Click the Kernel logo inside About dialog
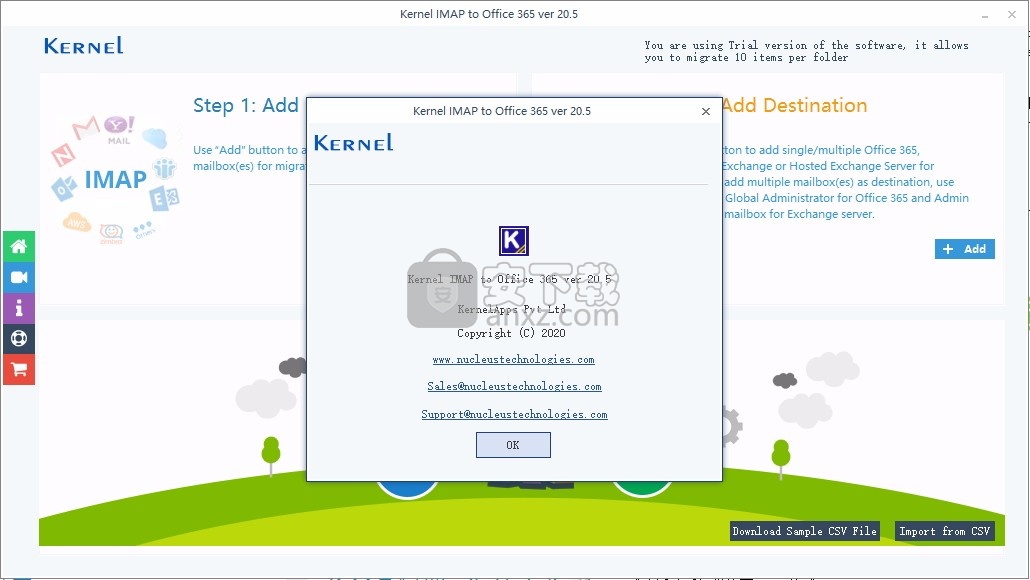This screenshot has width=1030, height=580. (353, 143)
